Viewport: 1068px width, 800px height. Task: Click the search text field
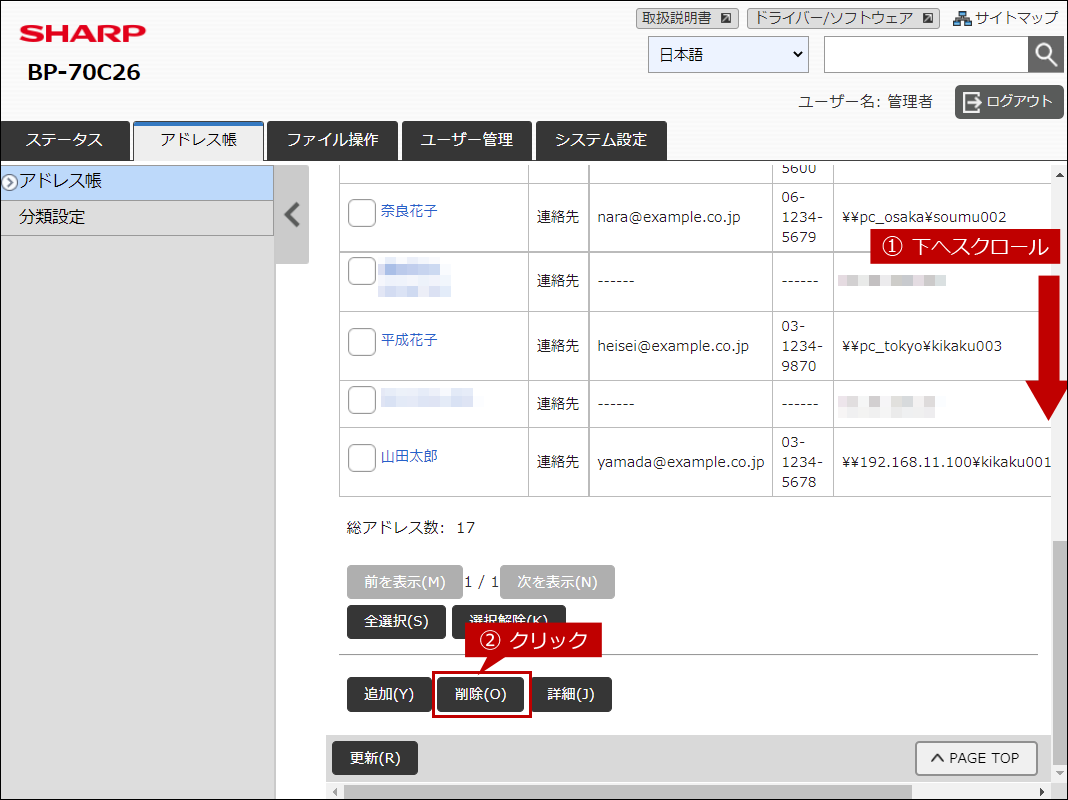(925, 55)
